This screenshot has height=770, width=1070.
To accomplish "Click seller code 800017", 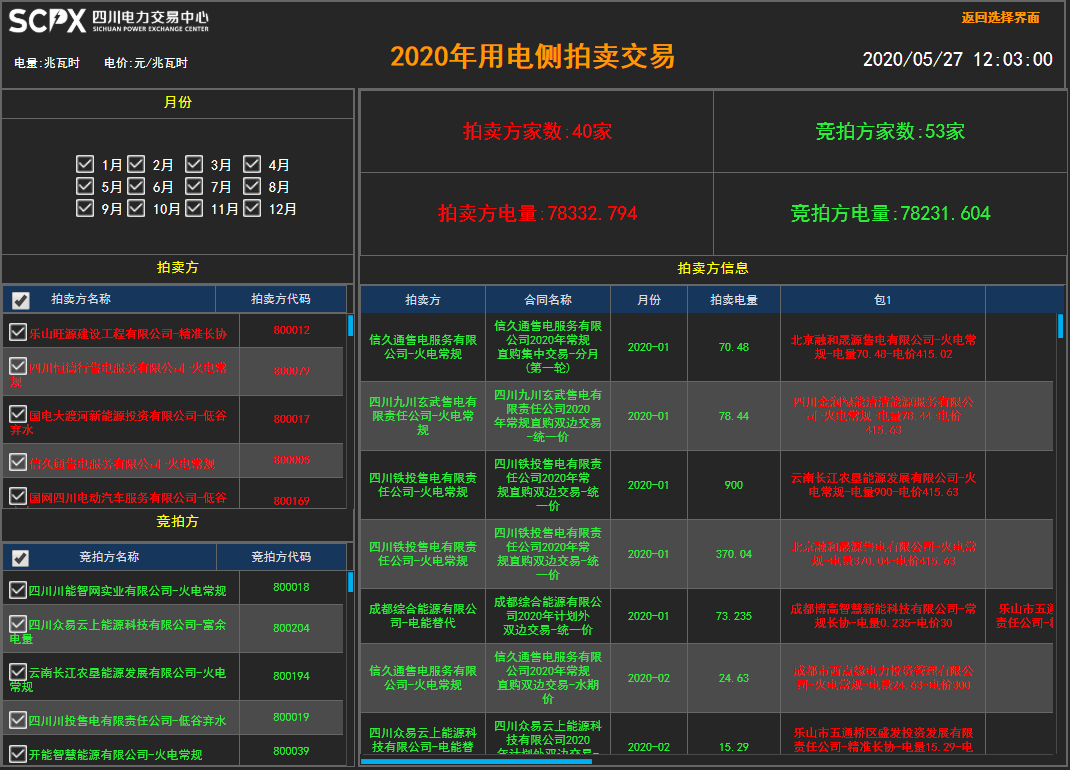I will [291, 419].
